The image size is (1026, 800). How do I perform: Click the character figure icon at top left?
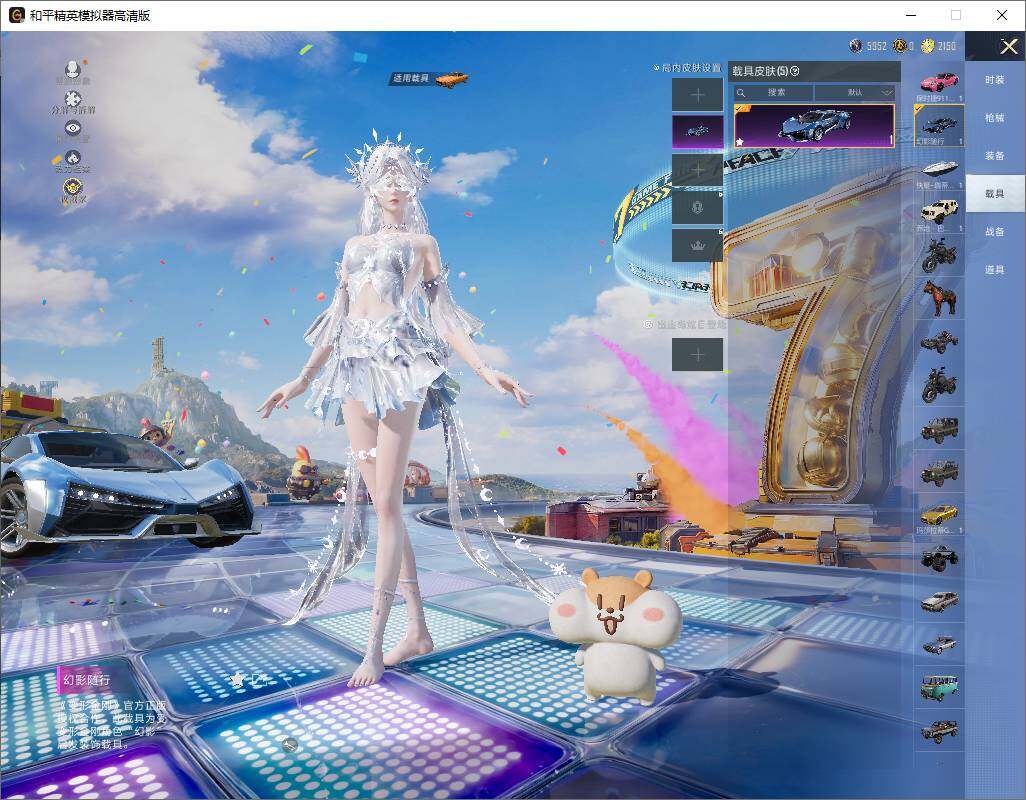click(72, 71)
